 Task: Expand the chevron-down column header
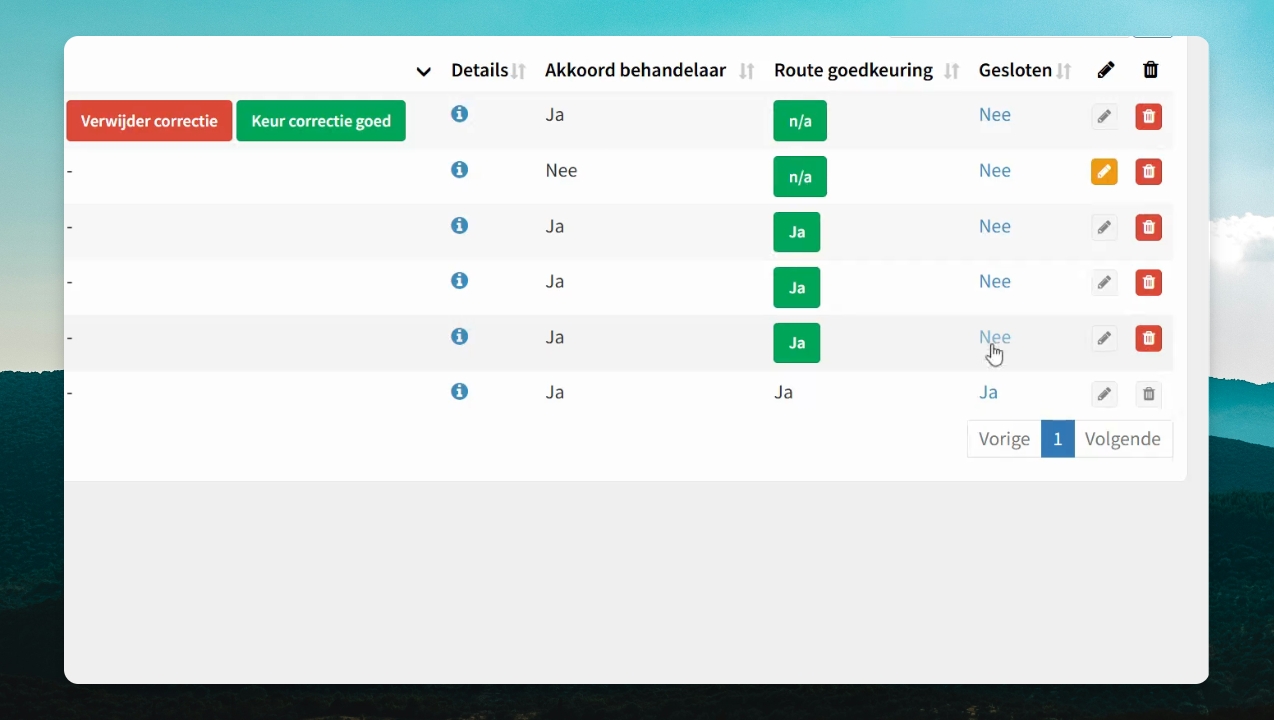(x=424, y=71)
